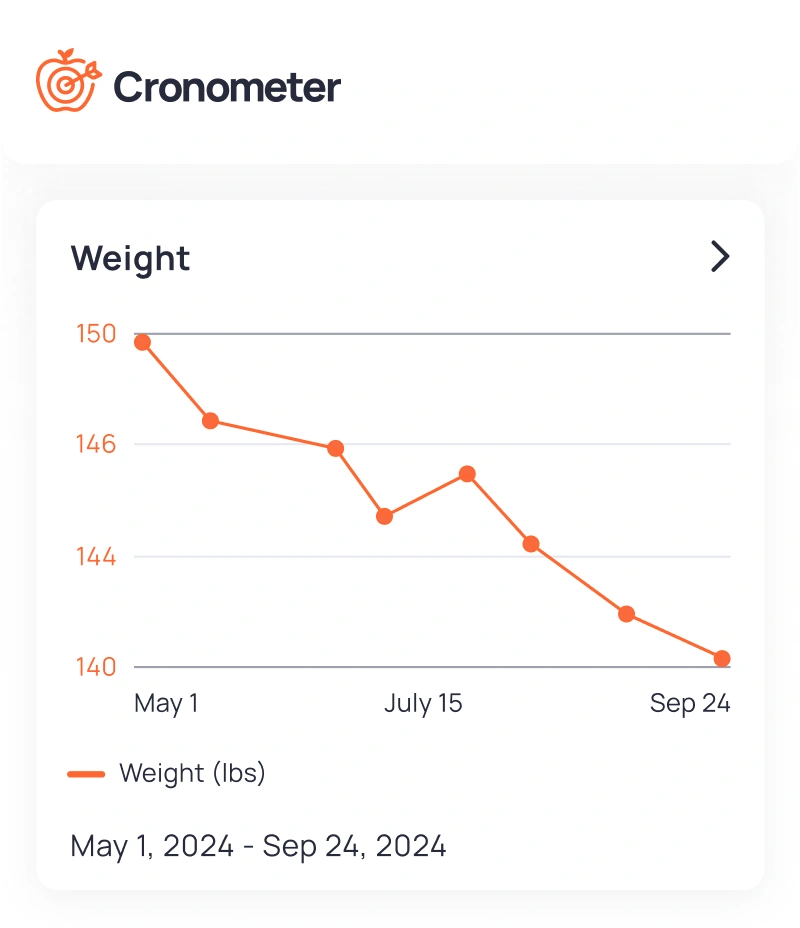Click the chevron beside the Weight heading
The image size is (800, 928).
[719, 257]
